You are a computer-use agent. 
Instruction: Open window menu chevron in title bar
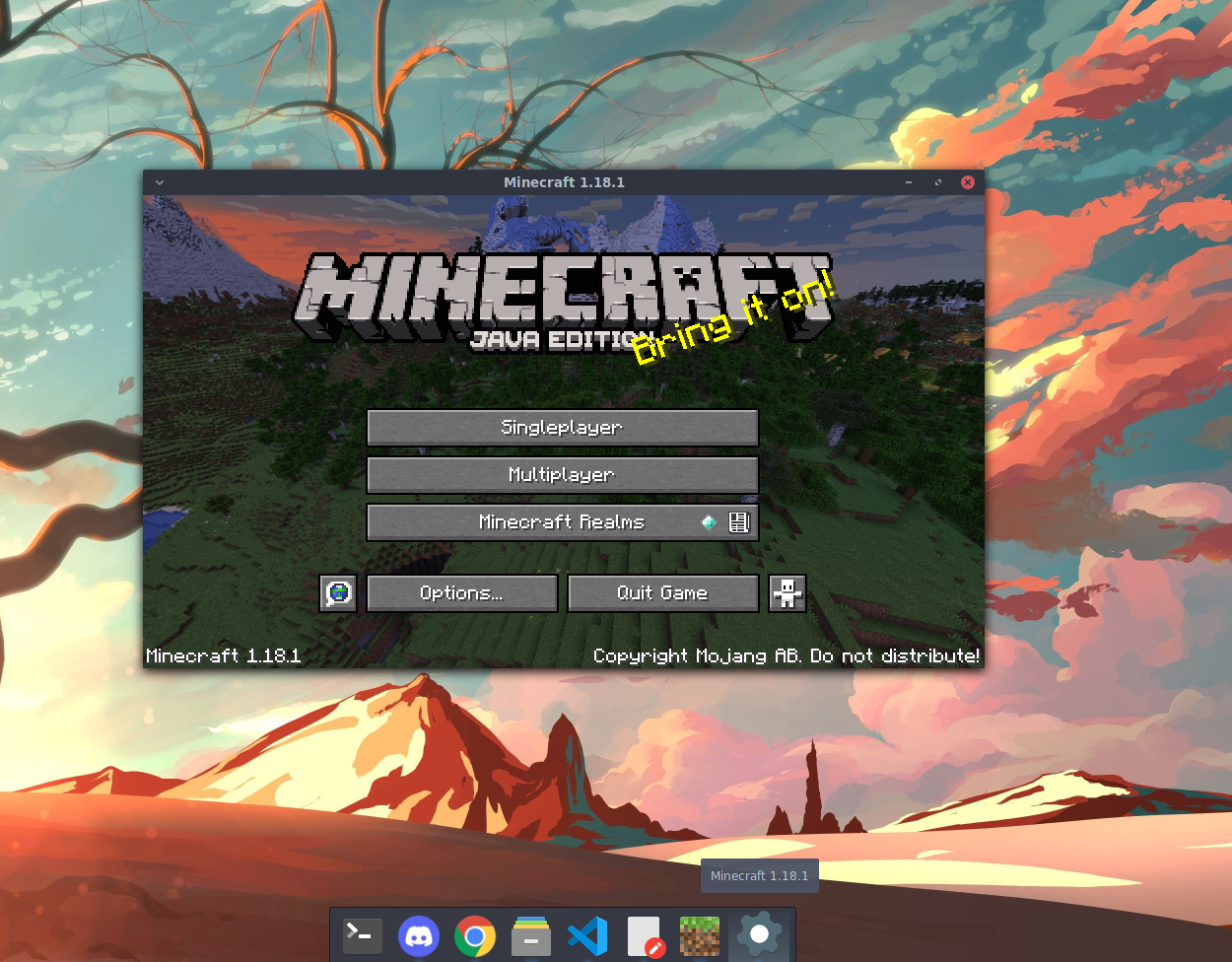[160, 182]
